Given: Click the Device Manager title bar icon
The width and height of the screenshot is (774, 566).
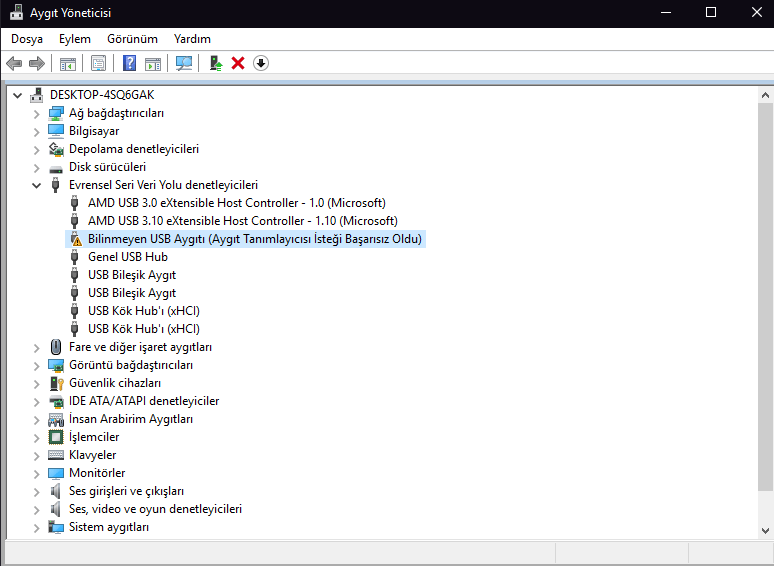Looking at the screenshot, I should (x=16, y=12).
